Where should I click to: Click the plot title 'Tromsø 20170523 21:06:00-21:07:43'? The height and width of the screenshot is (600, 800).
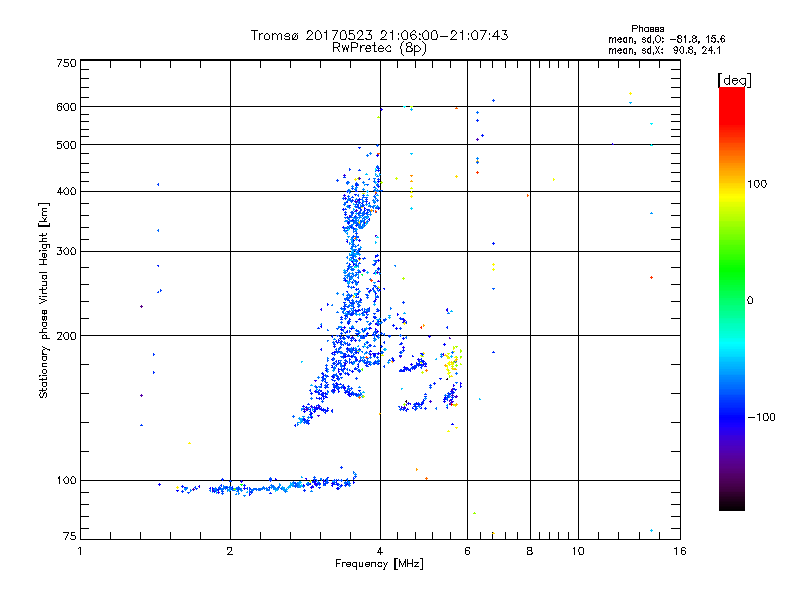(379, 35)
